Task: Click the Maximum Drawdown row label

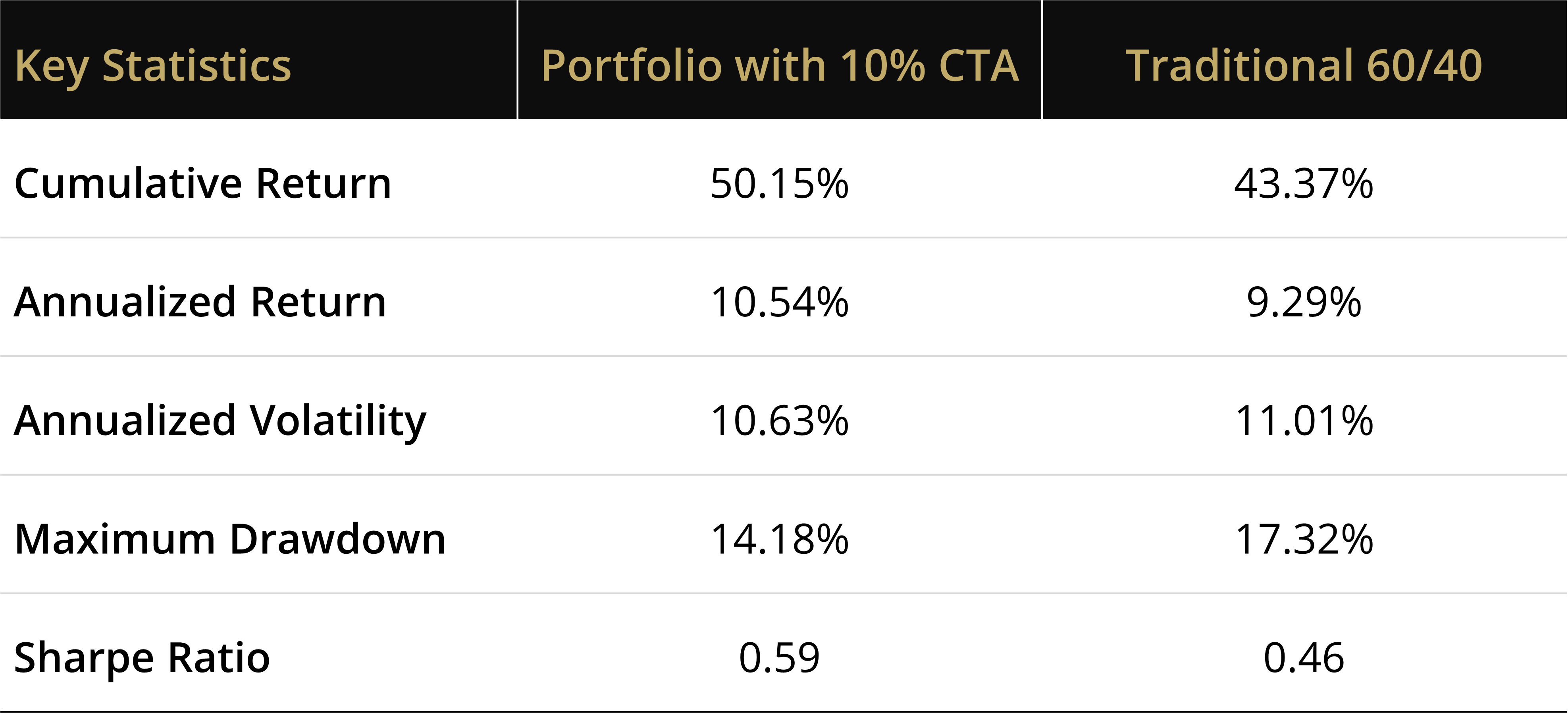Action: coord(230,540)
